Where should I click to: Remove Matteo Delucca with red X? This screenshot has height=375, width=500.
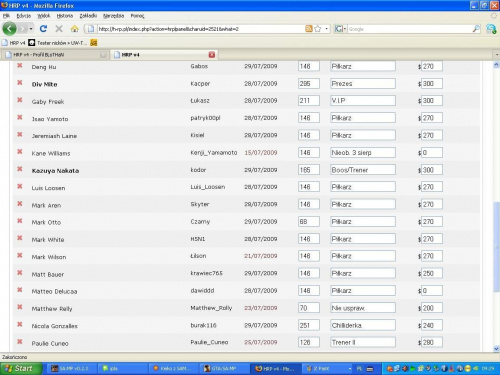coord(20,290)
